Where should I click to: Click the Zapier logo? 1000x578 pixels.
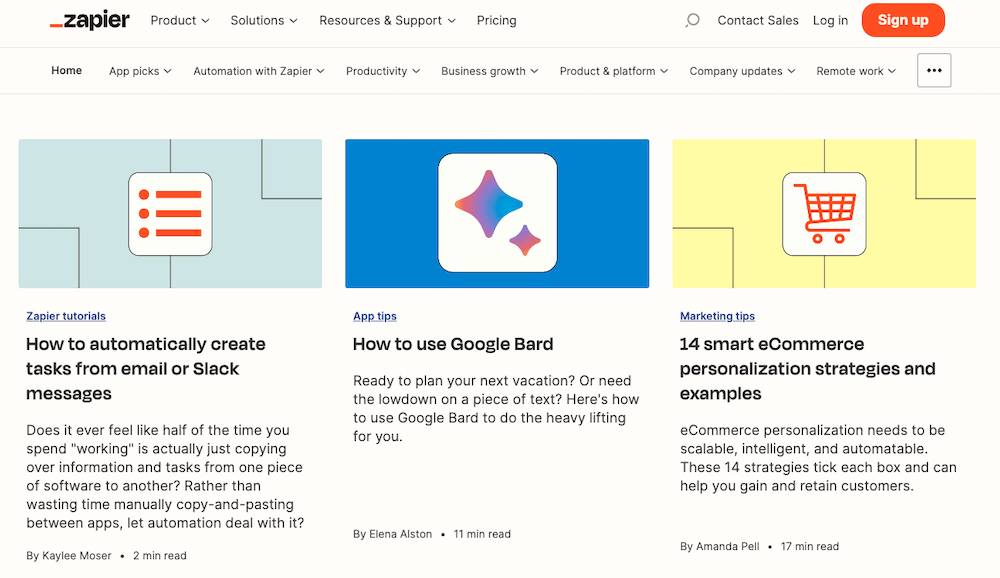click(89, 20)
